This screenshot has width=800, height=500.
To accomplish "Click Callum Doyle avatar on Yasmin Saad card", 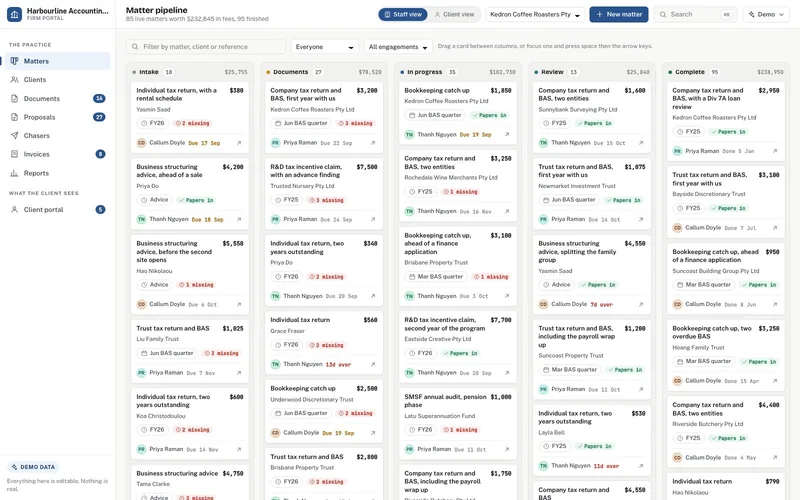I will [x=141, y=143].
